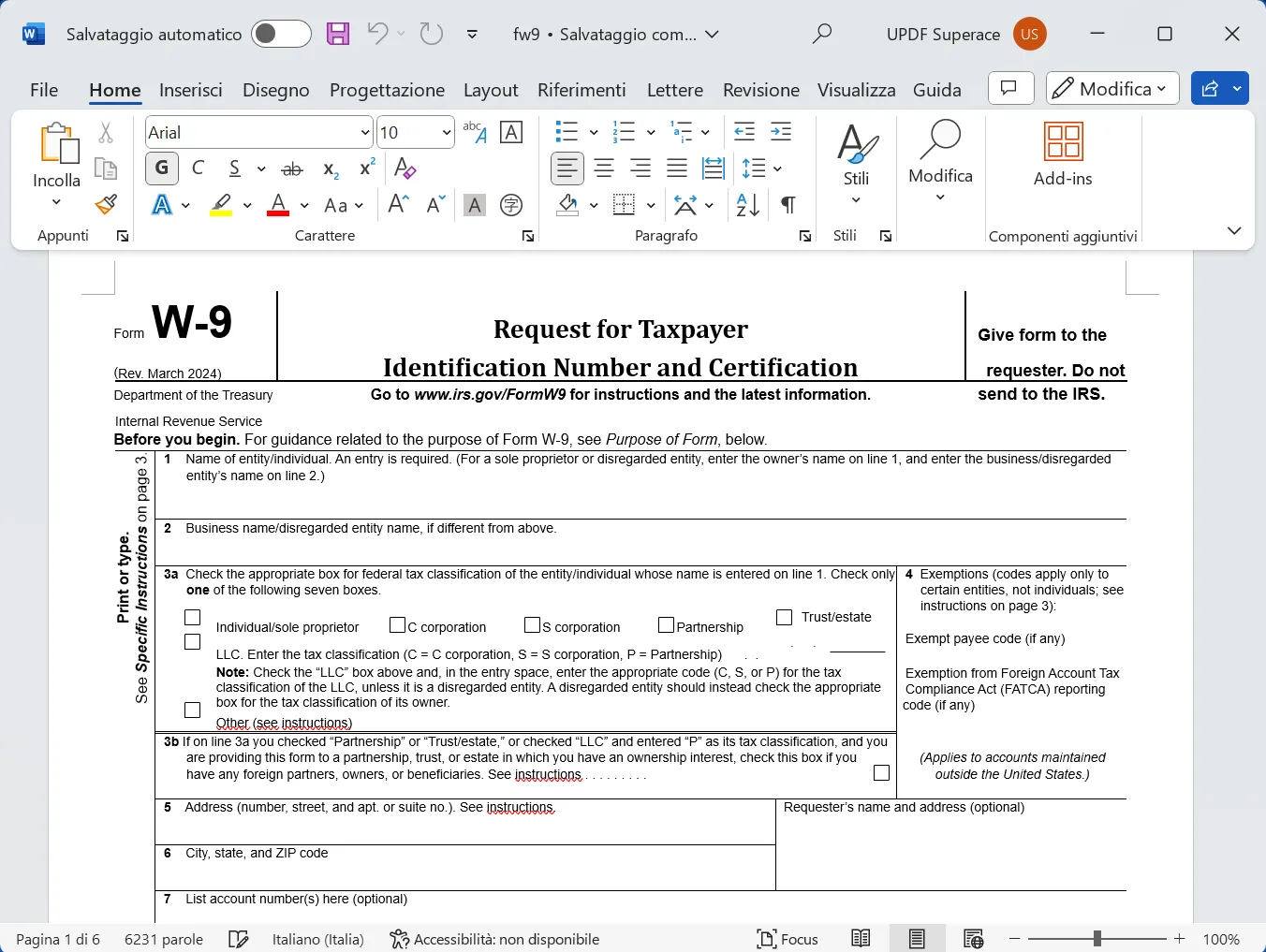Image resolution: width=1266 pixels, height=952 pixels.
Task: Apply strikethrough formatting
Action: tap(292, 169)
